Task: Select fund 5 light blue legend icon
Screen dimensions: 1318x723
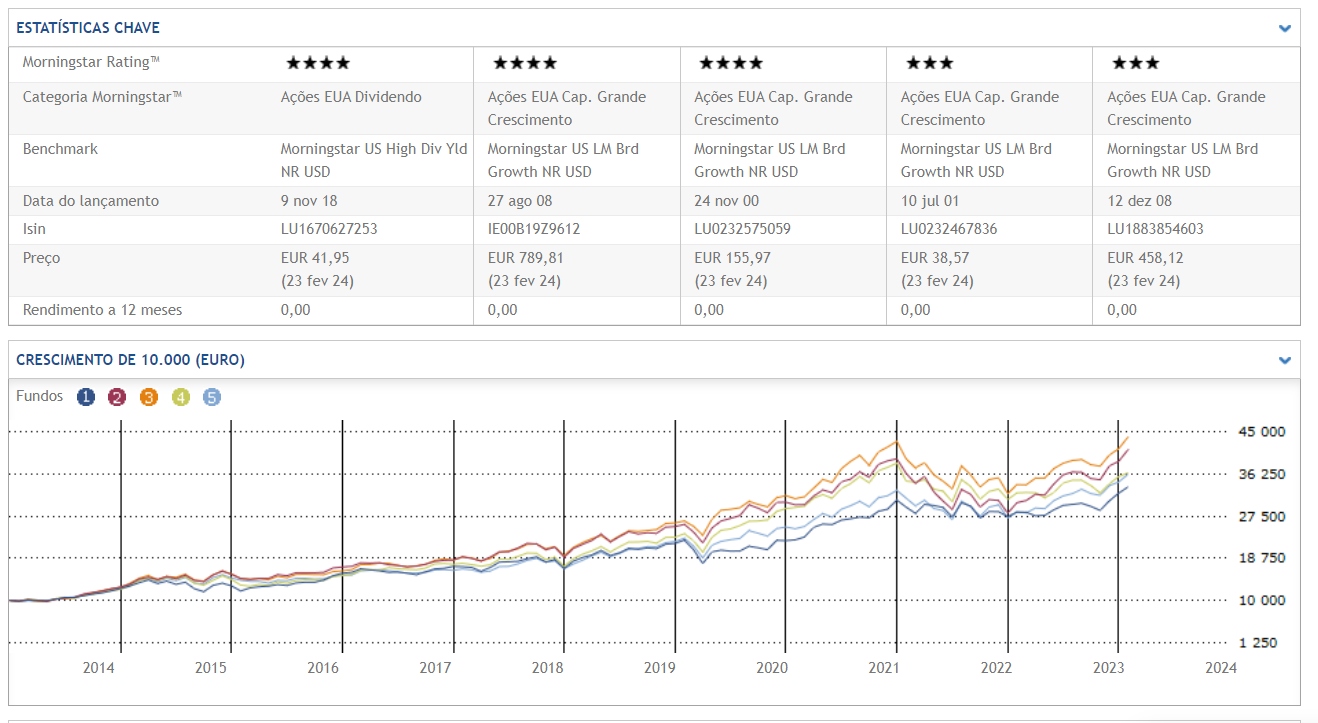Action: [x=211, y=397]
